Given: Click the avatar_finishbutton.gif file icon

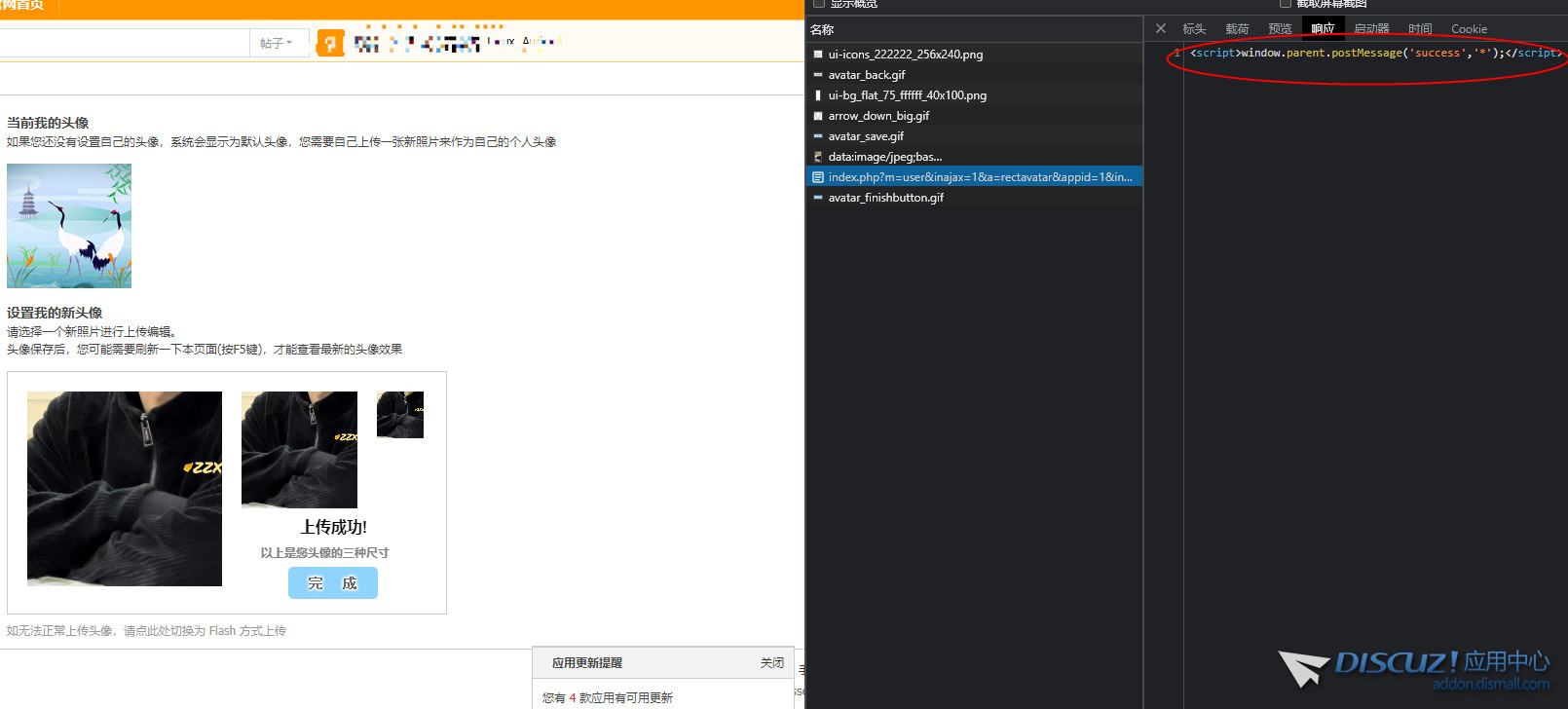Looking at the screenshot, I should pyautogui.click(x=818, y=198).
